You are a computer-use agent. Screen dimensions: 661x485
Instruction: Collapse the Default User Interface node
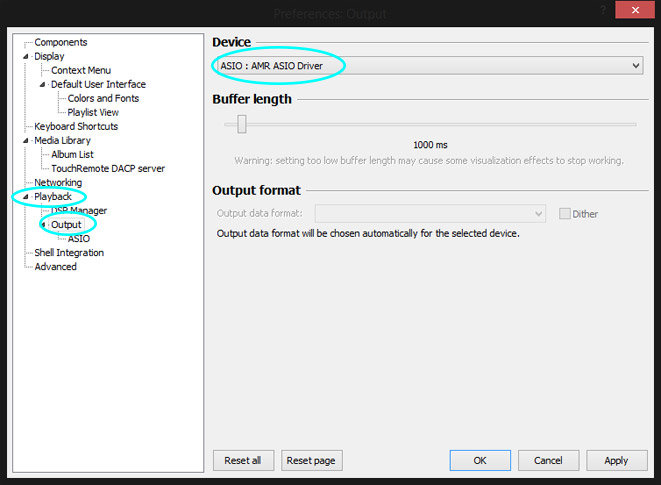pos(43,85)
